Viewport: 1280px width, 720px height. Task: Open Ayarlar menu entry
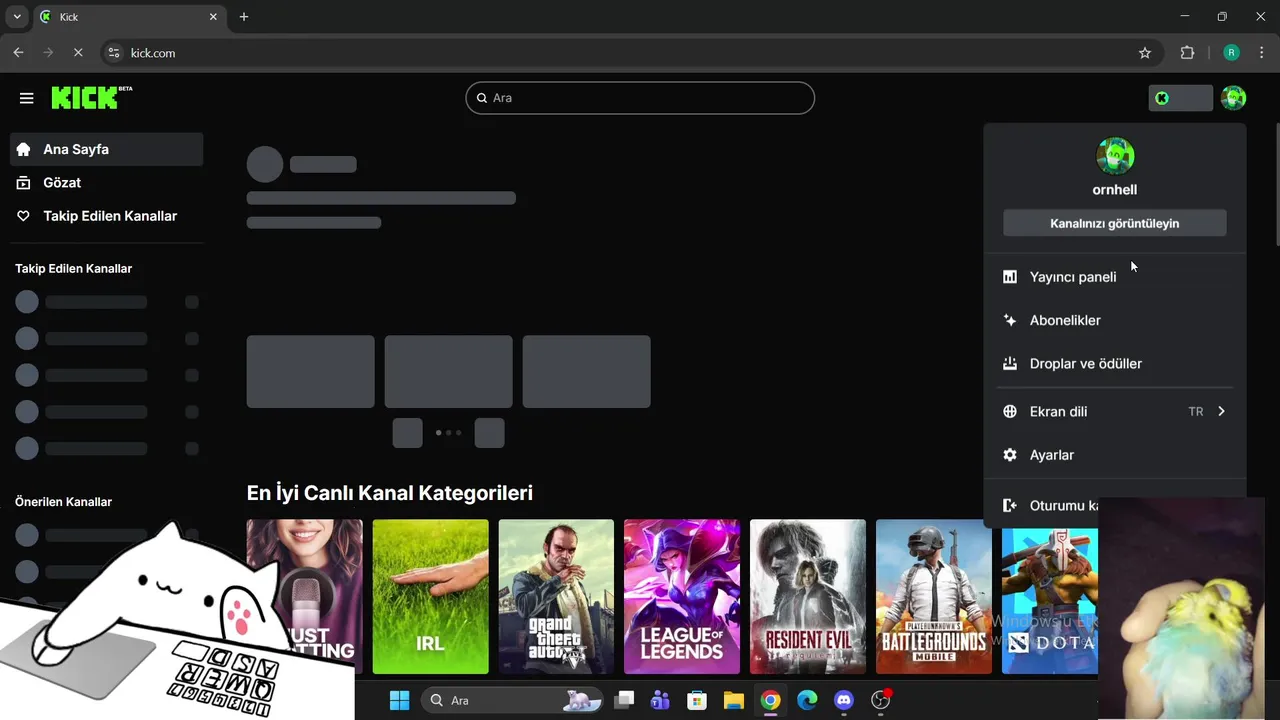pyautogui.click(x=1115, y=455)
